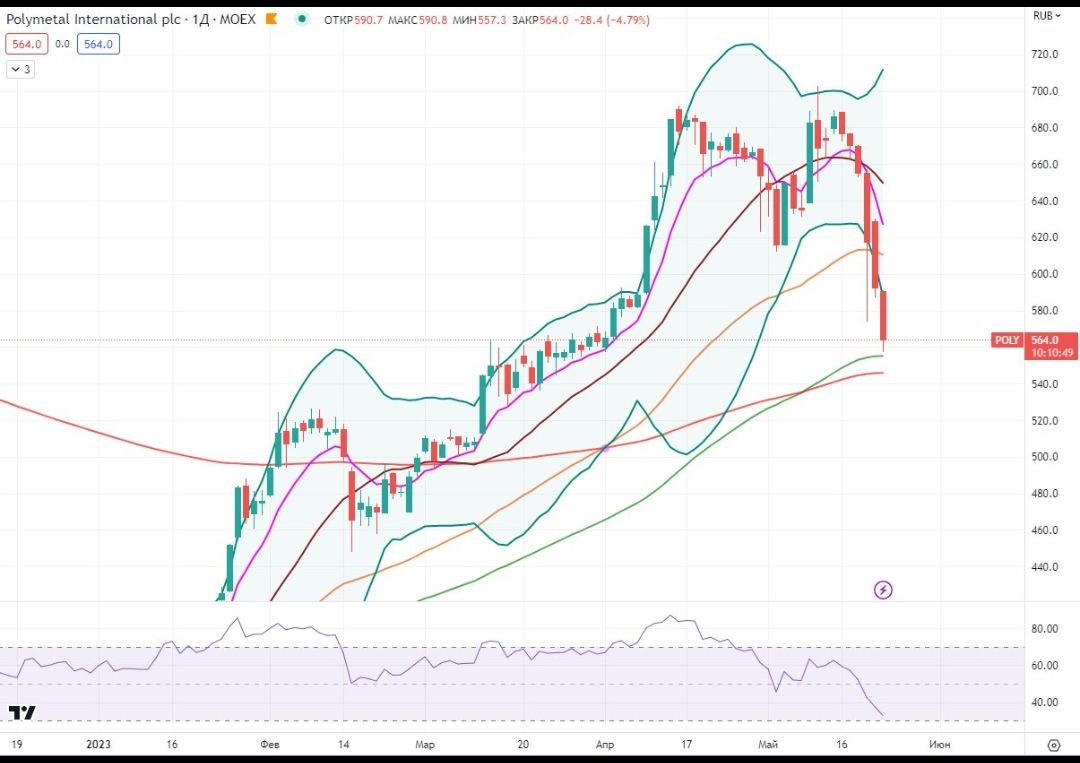Click the TradingView logo in the RSI pane
1080x763 pixels.
tap(22, 713)
